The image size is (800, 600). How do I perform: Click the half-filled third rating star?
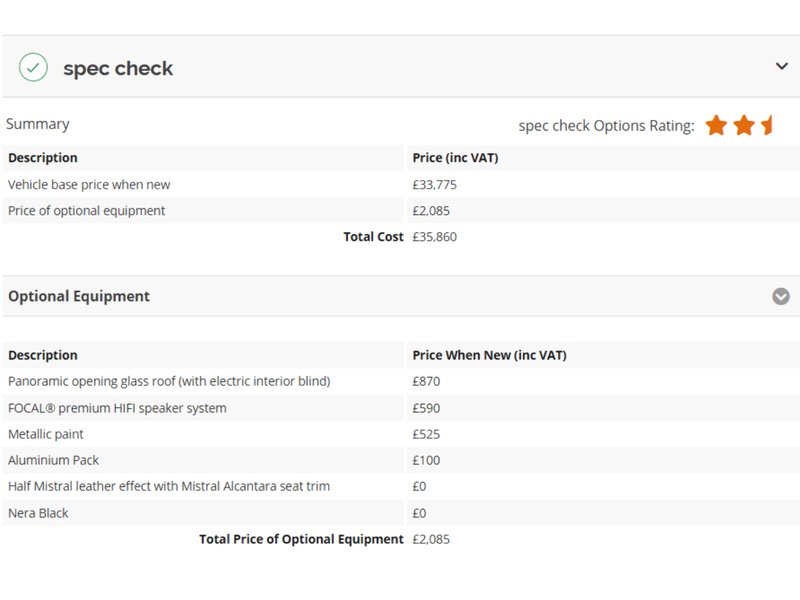coord(768,125)
